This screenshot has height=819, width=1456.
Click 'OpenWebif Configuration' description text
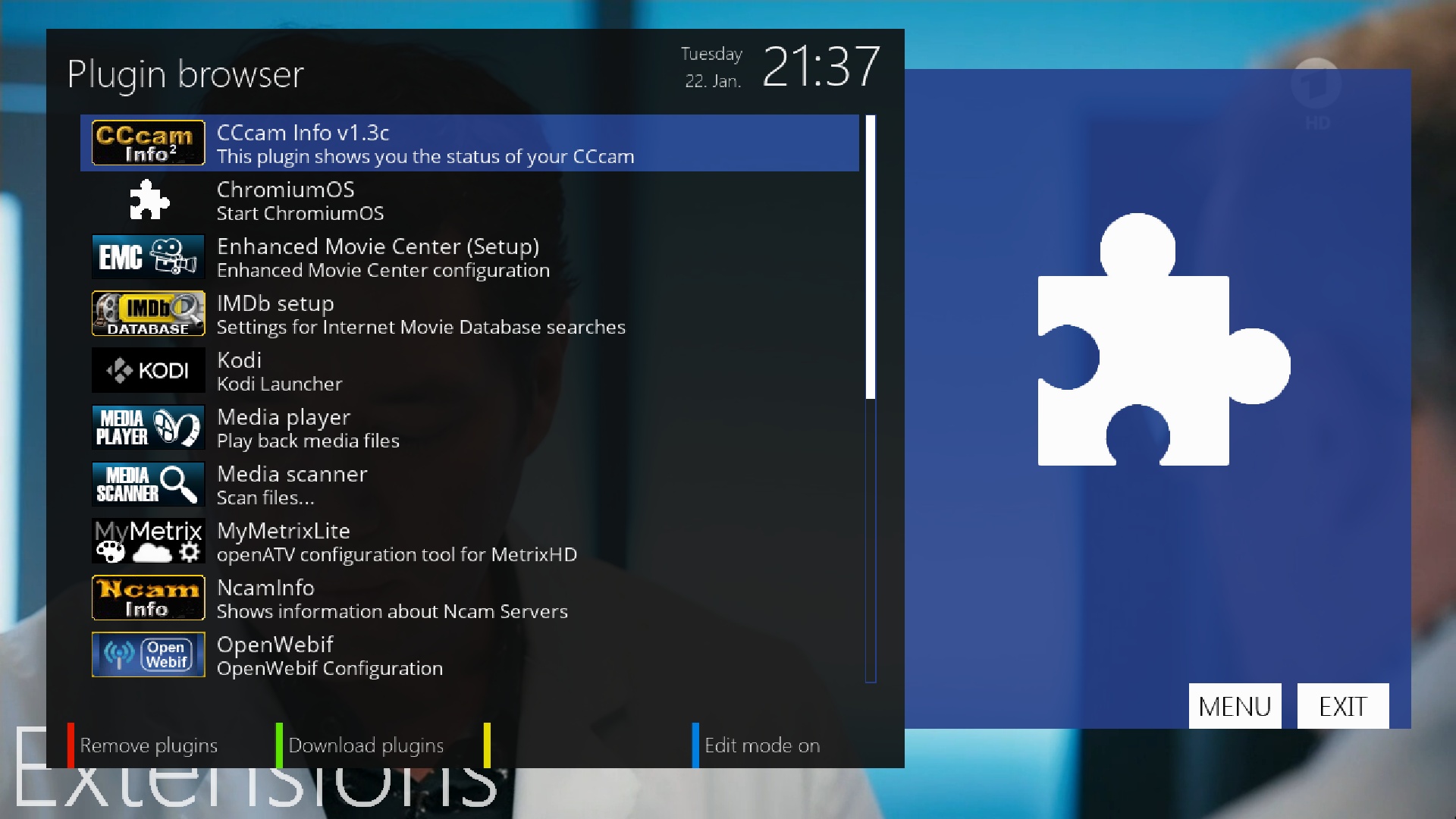click(330, 669)
